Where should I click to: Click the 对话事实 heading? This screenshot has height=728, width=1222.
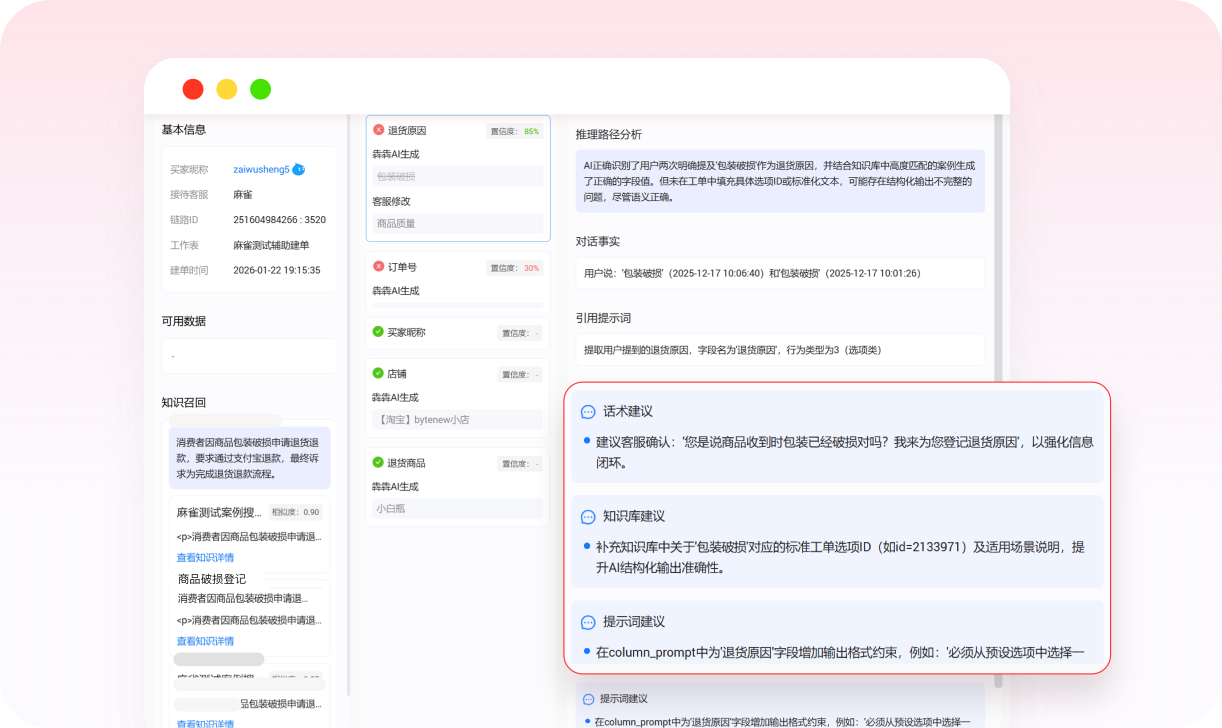[x=598, y=242]
